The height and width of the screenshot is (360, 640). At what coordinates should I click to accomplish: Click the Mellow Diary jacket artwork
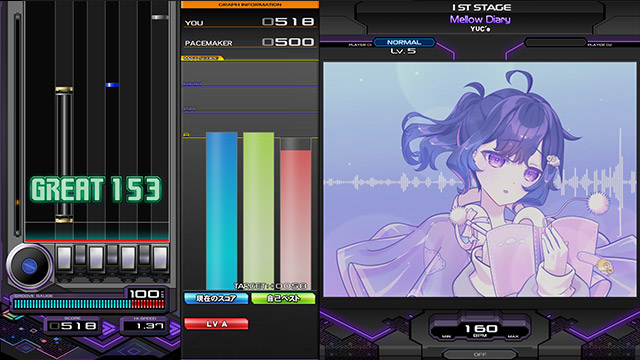point(480,180)
